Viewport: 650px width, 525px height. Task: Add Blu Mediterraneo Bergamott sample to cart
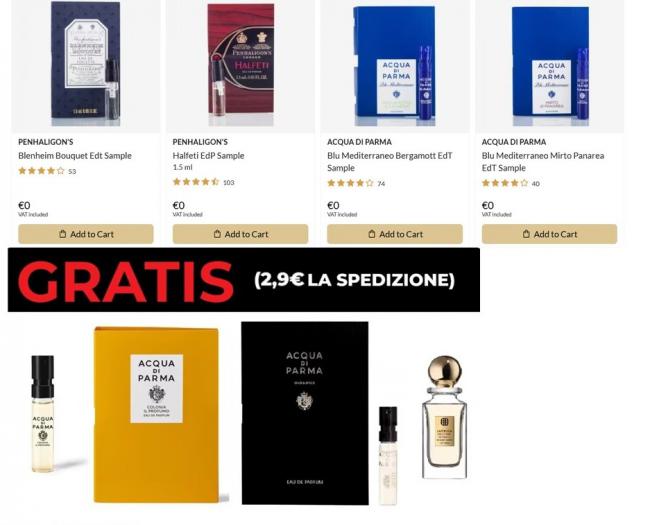click(395, 234)
